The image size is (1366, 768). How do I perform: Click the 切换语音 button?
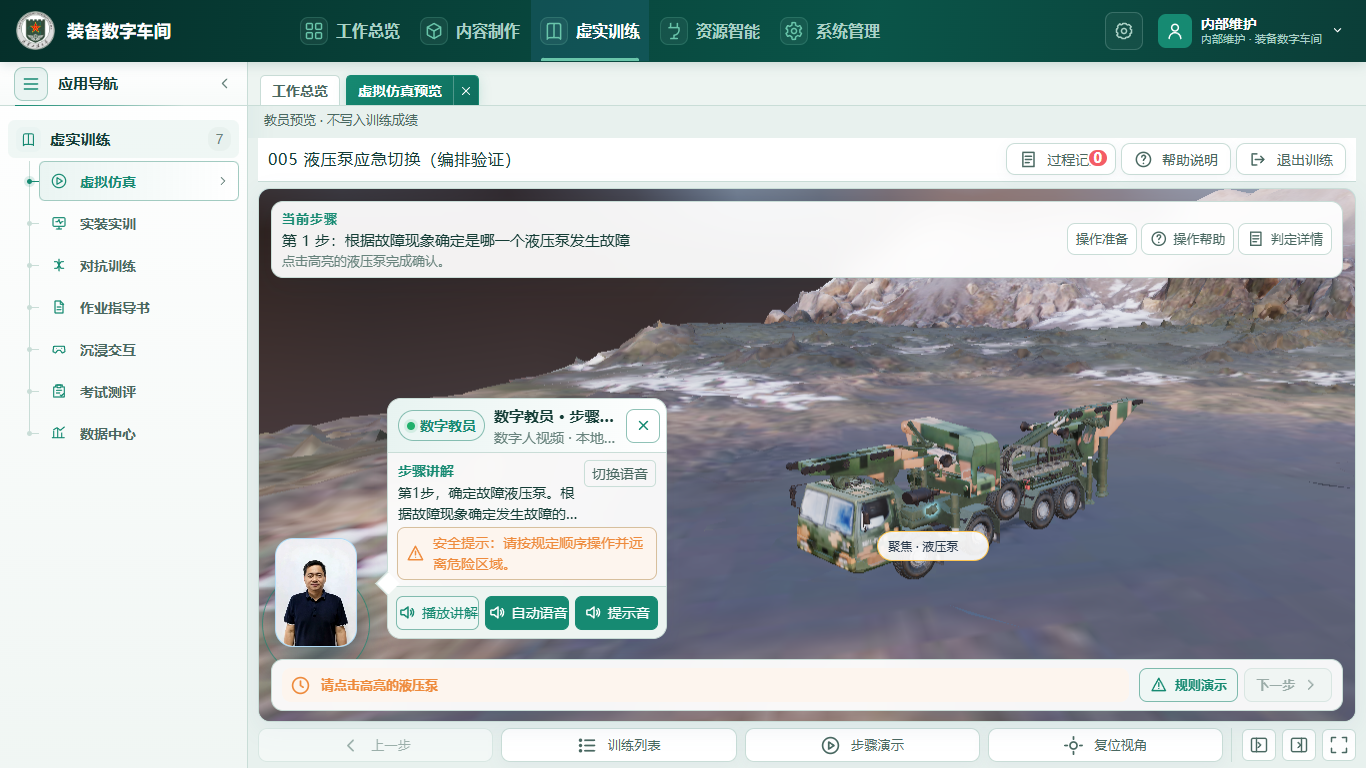pyautogui.click(x=620, y=474)
